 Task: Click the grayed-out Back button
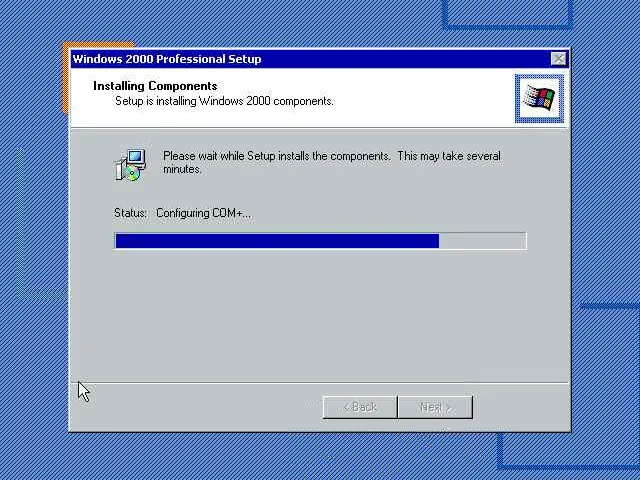click(360, 407)
